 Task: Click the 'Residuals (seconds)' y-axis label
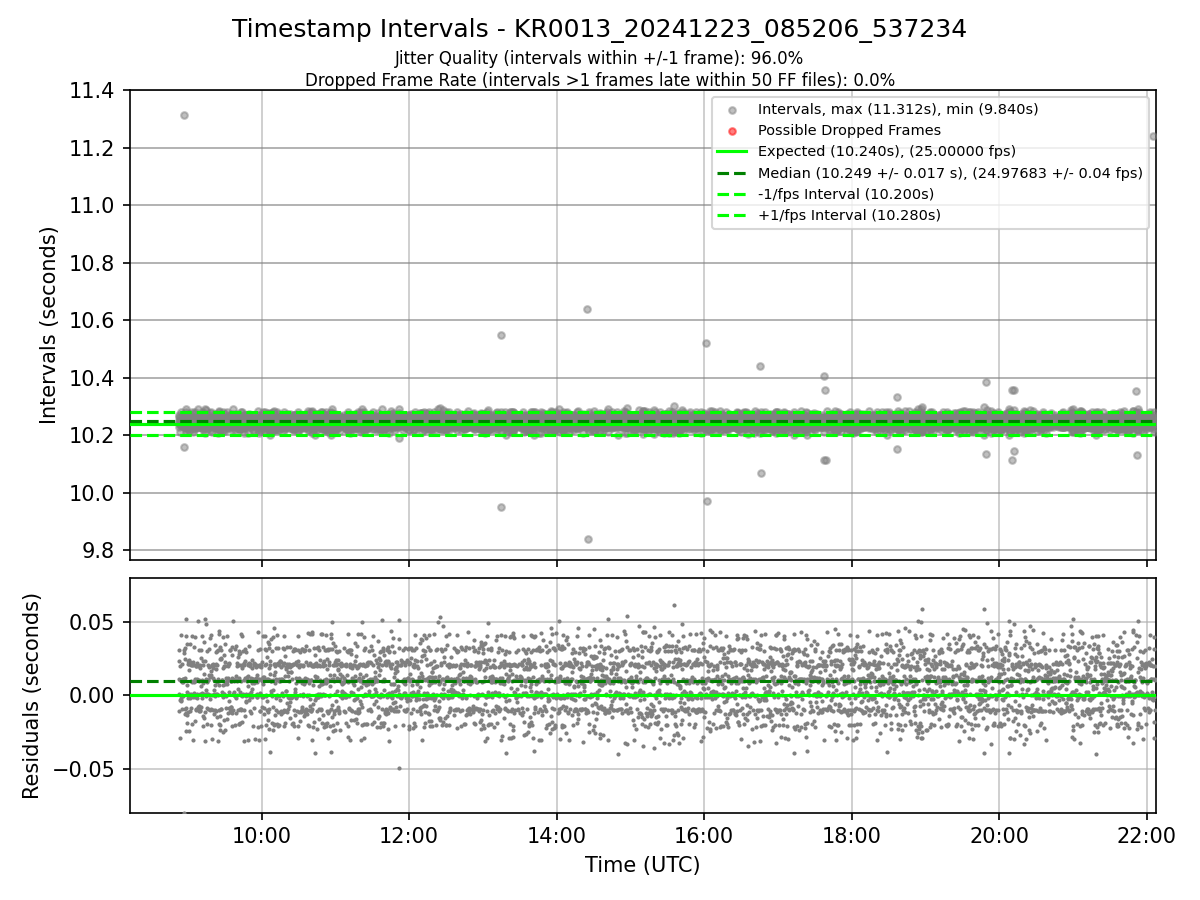(32, 696)
